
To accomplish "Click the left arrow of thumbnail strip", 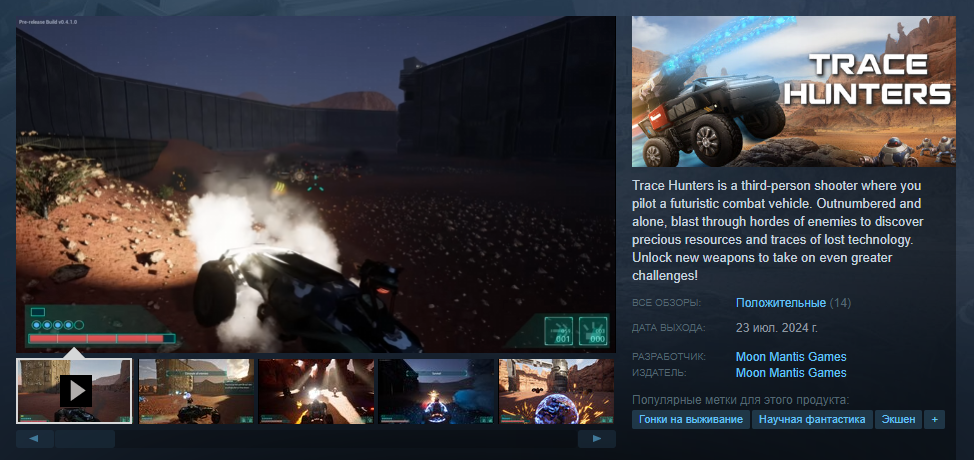I will (x=35, y=439).
